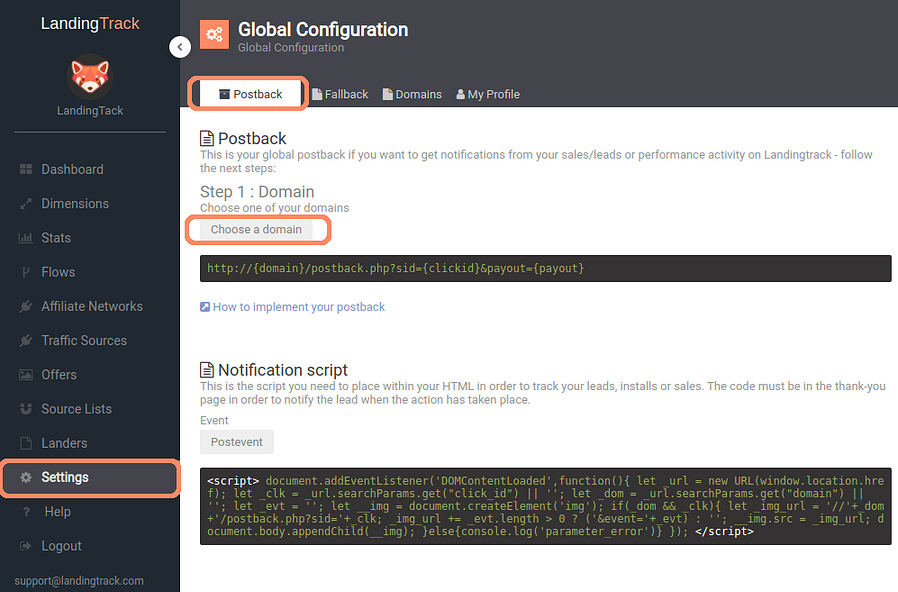This screenshot has height=592, width=898.
Task: Click the postback URL code box
Action: click(x=546, y=269)
